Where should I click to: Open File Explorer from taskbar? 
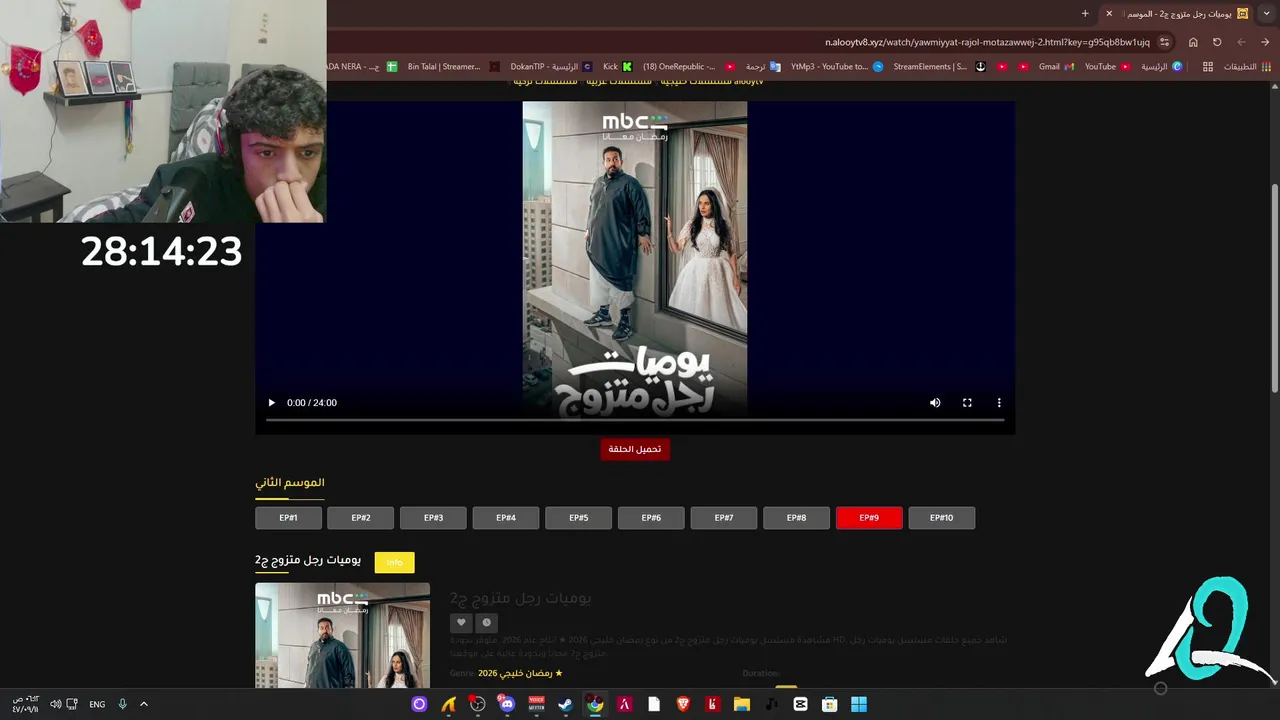click(x=741, y=704)
